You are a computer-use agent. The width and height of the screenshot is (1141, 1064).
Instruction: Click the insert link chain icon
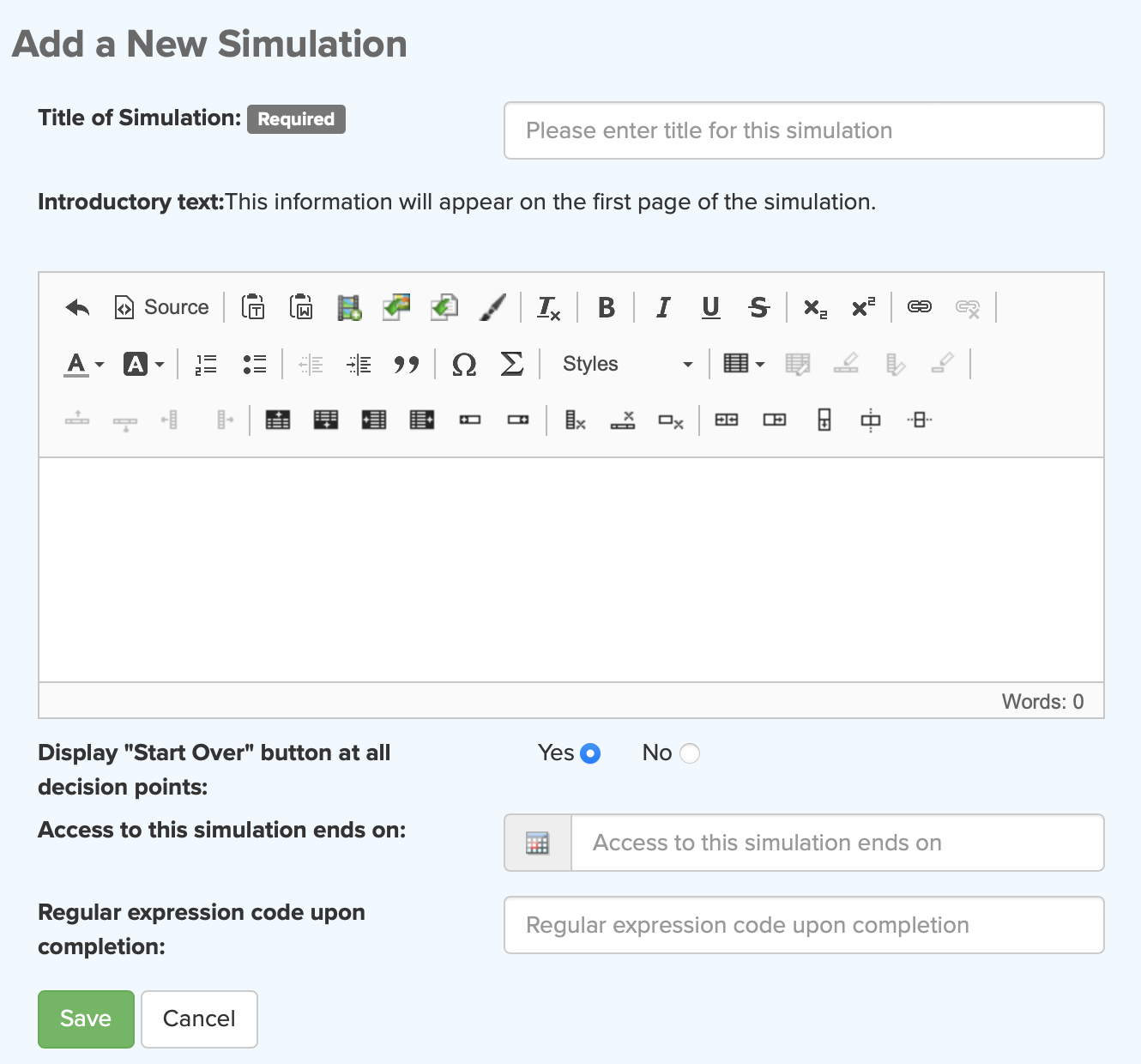click(x=920, y=307)
